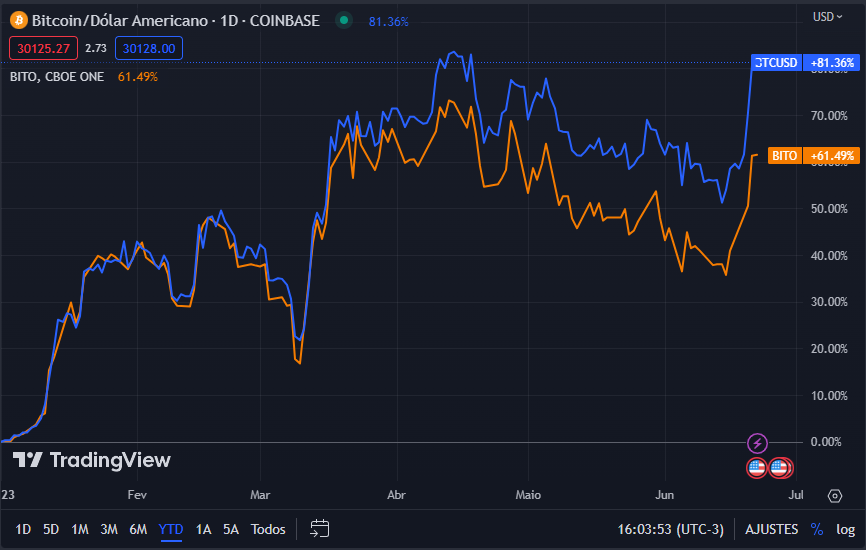Click the Jun label on time axis
866x550 pixels.
coord(664,495)
